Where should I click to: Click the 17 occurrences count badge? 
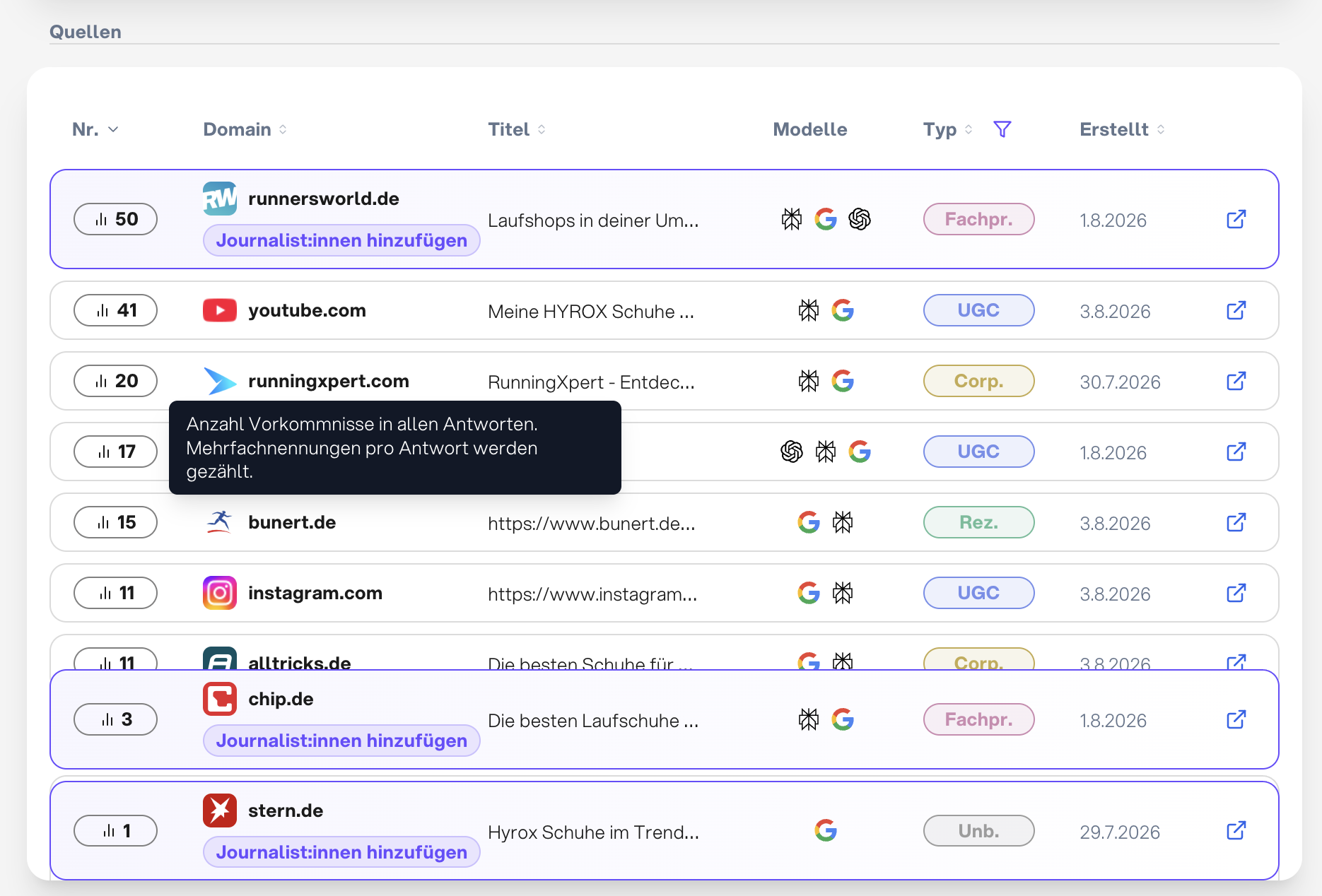[x=115, y=452]
